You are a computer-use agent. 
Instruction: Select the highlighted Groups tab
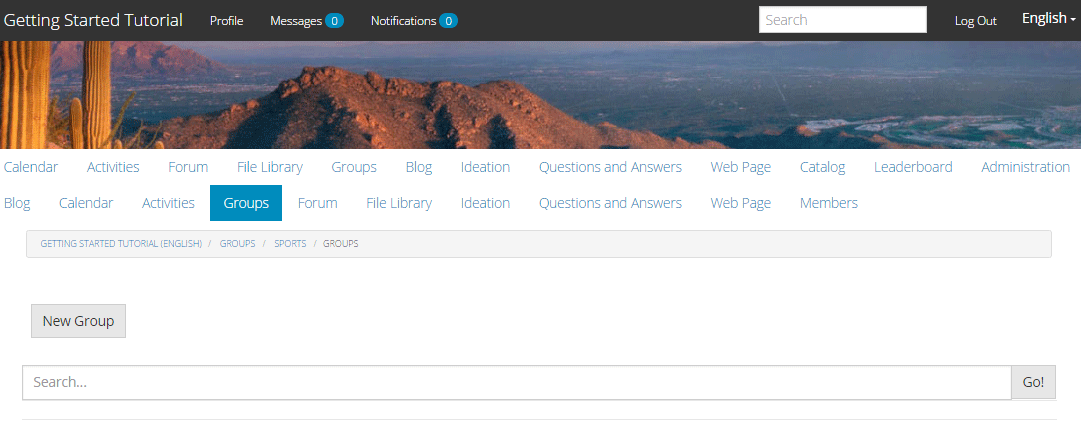[x=246, y=203]
